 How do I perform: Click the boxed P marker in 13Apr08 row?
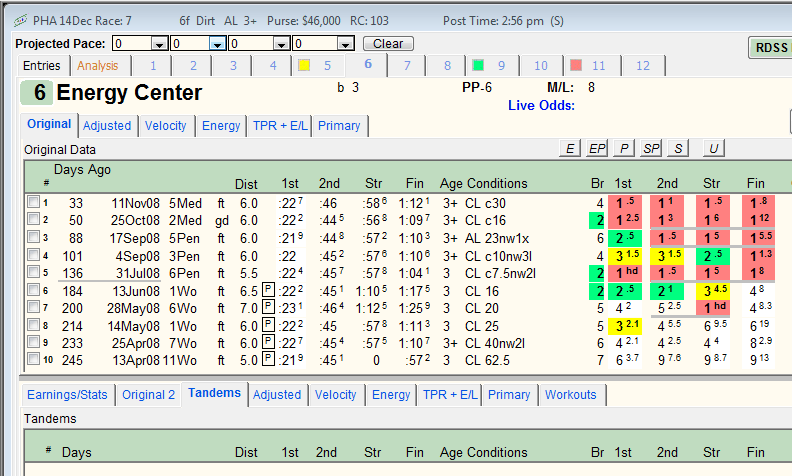tap(269, 360)
